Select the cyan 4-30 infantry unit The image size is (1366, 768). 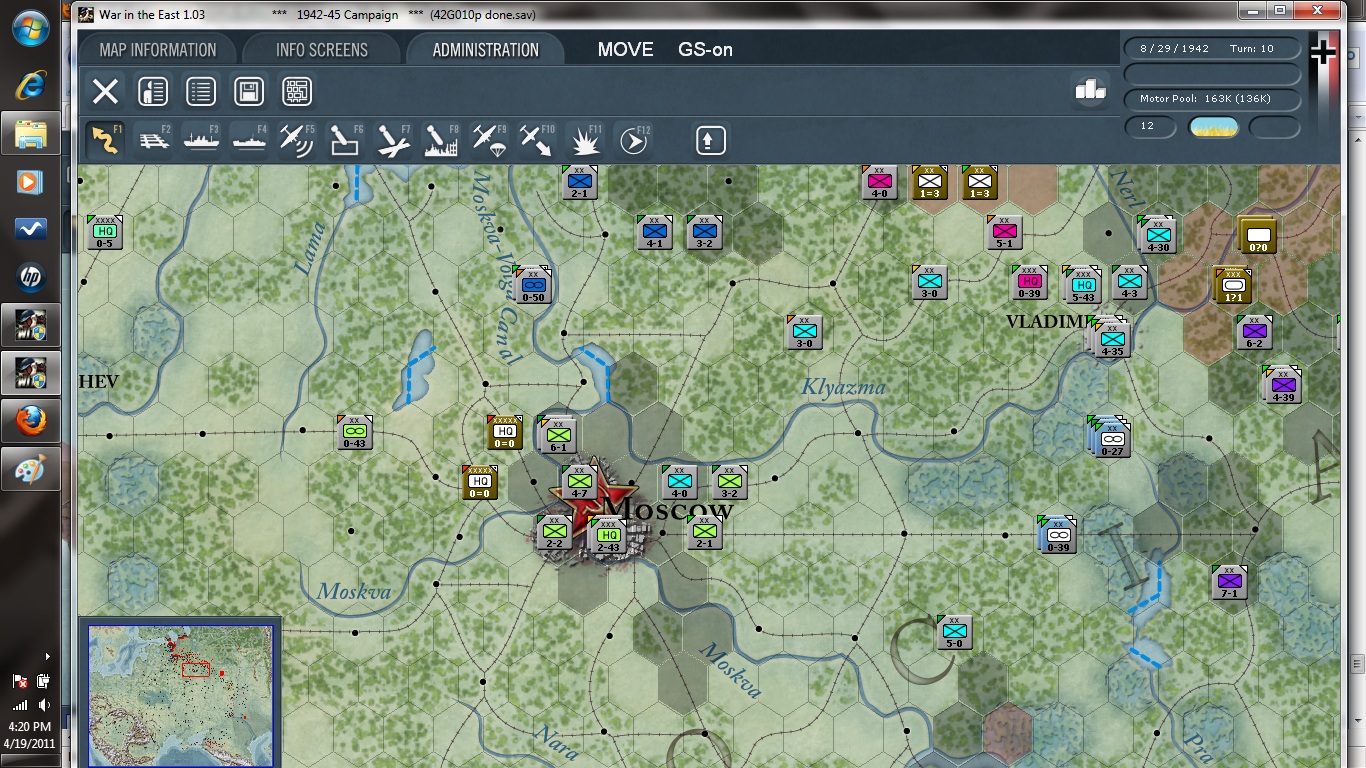pos(1158,234)
